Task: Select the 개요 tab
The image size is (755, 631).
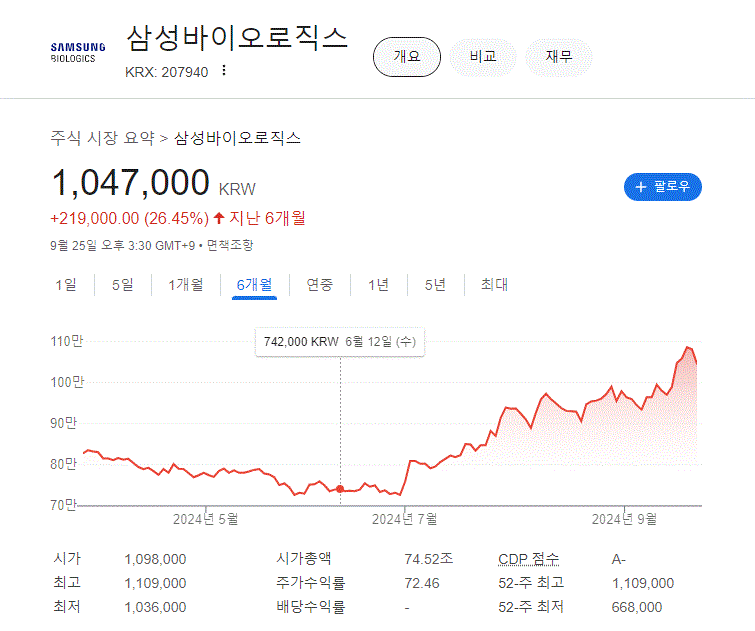Action: [406, 57]
